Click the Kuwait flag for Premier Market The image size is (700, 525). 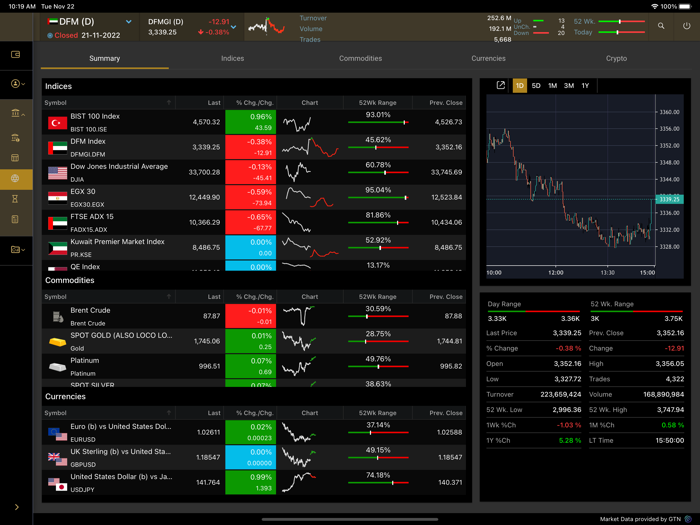pos(57,248)
